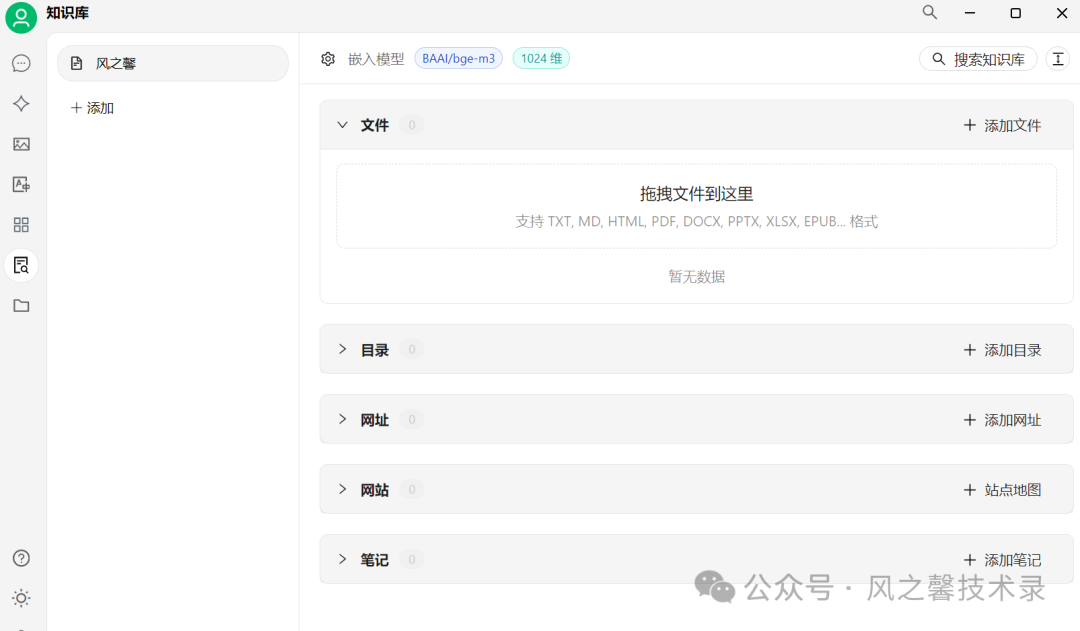The width and height of the screenshot is (1080, 631).
Task: Click the user avatar icon
Action: (21, 17)
